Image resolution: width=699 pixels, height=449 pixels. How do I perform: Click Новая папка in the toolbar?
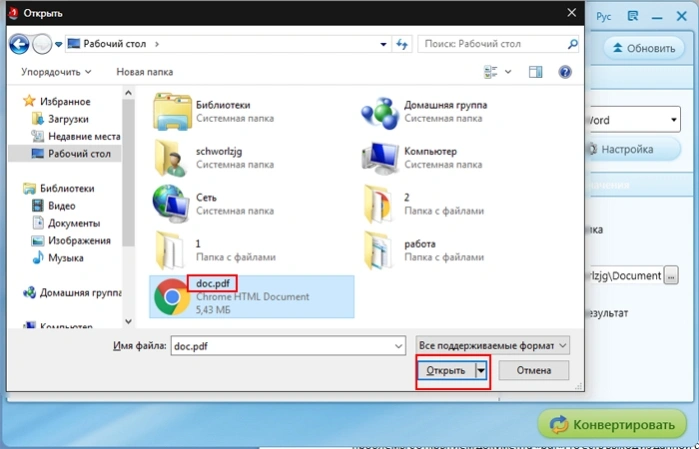coord(144,72)
